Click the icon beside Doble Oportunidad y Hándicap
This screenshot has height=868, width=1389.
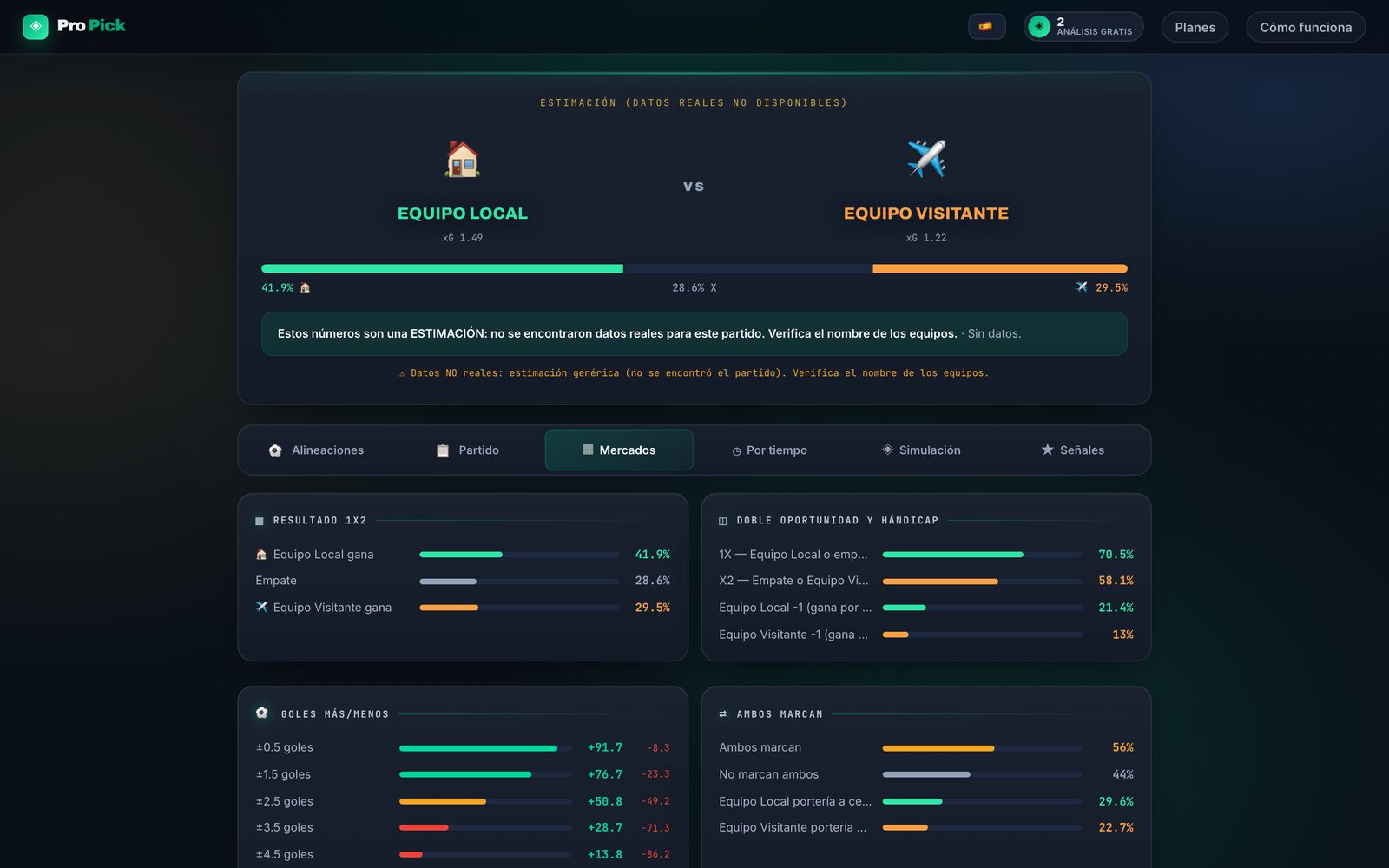[723, 521]
